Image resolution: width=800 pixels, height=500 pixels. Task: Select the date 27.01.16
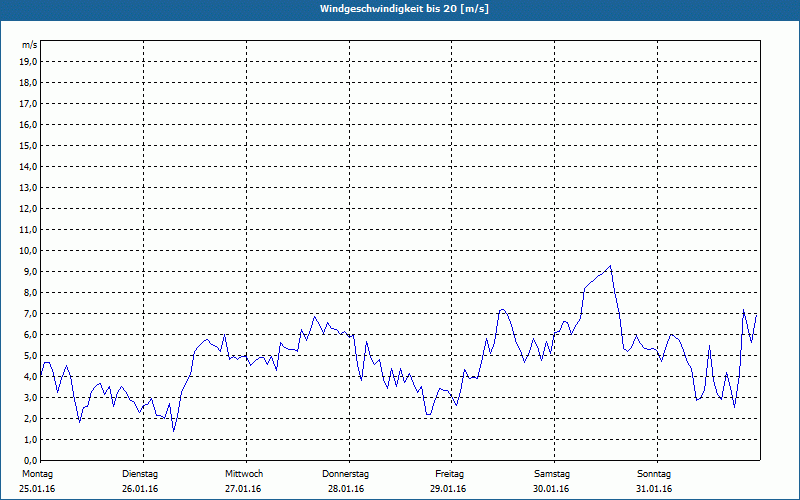click(243, 489)
